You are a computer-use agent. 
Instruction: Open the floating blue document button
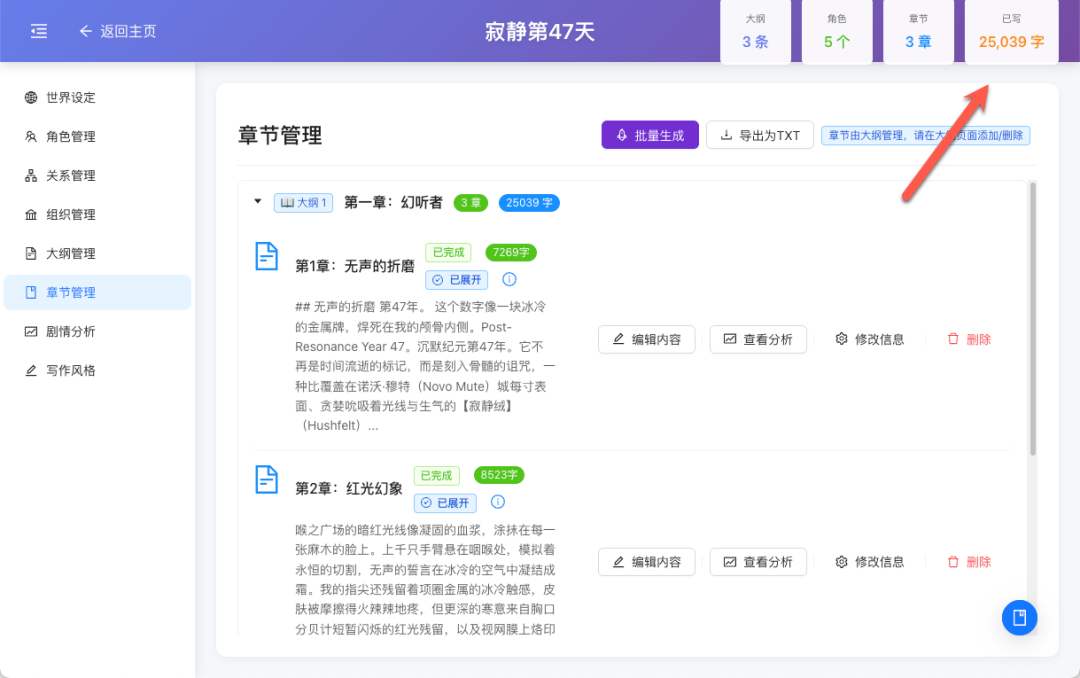pyautogui.click(x=1019, y=618)
